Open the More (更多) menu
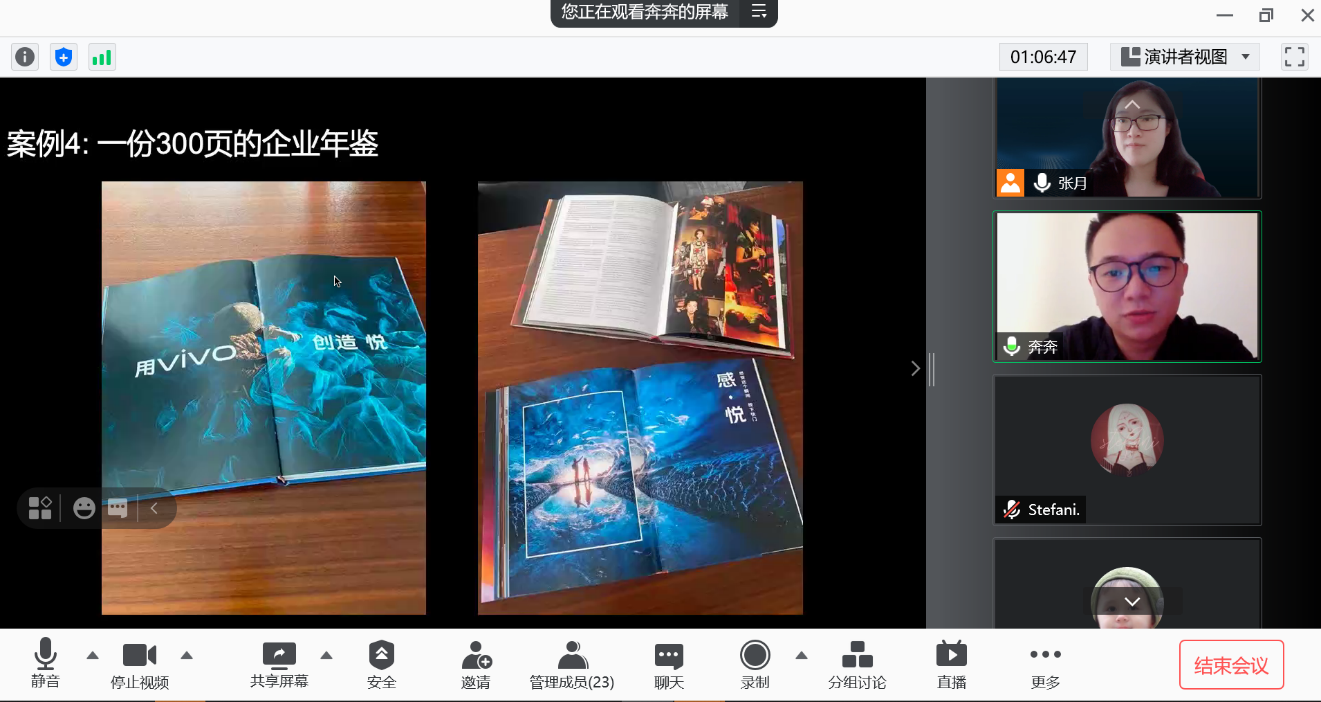This screenshot has height=702, width=1321. pyautogui.click(x=1045, y=665)
